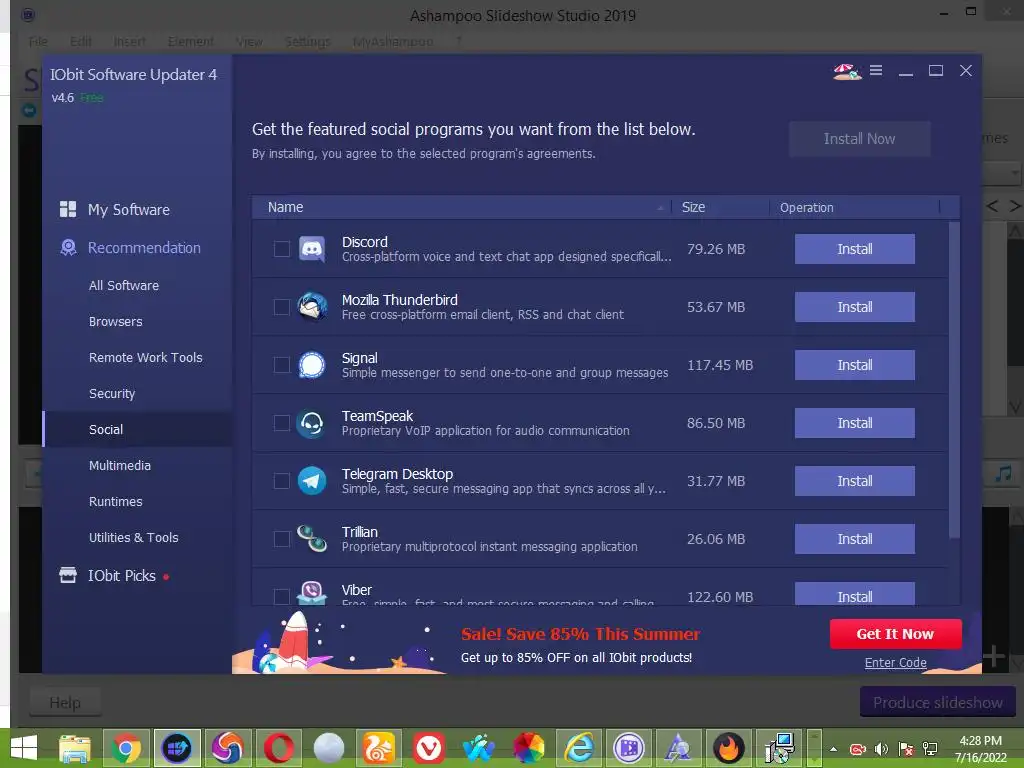
Task: Install Mozilla Thunderbird
Action: pyautogui.click(x=854, y=307)
